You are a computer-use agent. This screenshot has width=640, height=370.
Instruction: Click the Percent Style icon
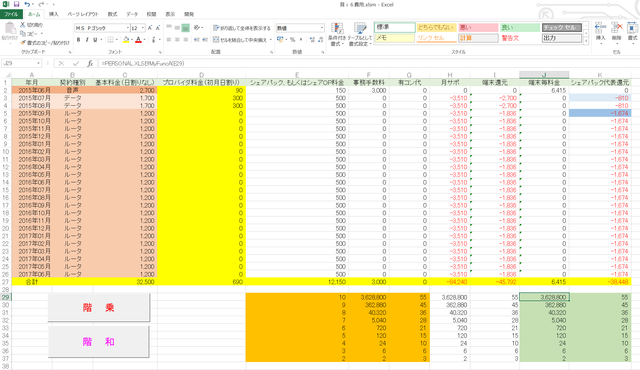[x=292, y=40]
